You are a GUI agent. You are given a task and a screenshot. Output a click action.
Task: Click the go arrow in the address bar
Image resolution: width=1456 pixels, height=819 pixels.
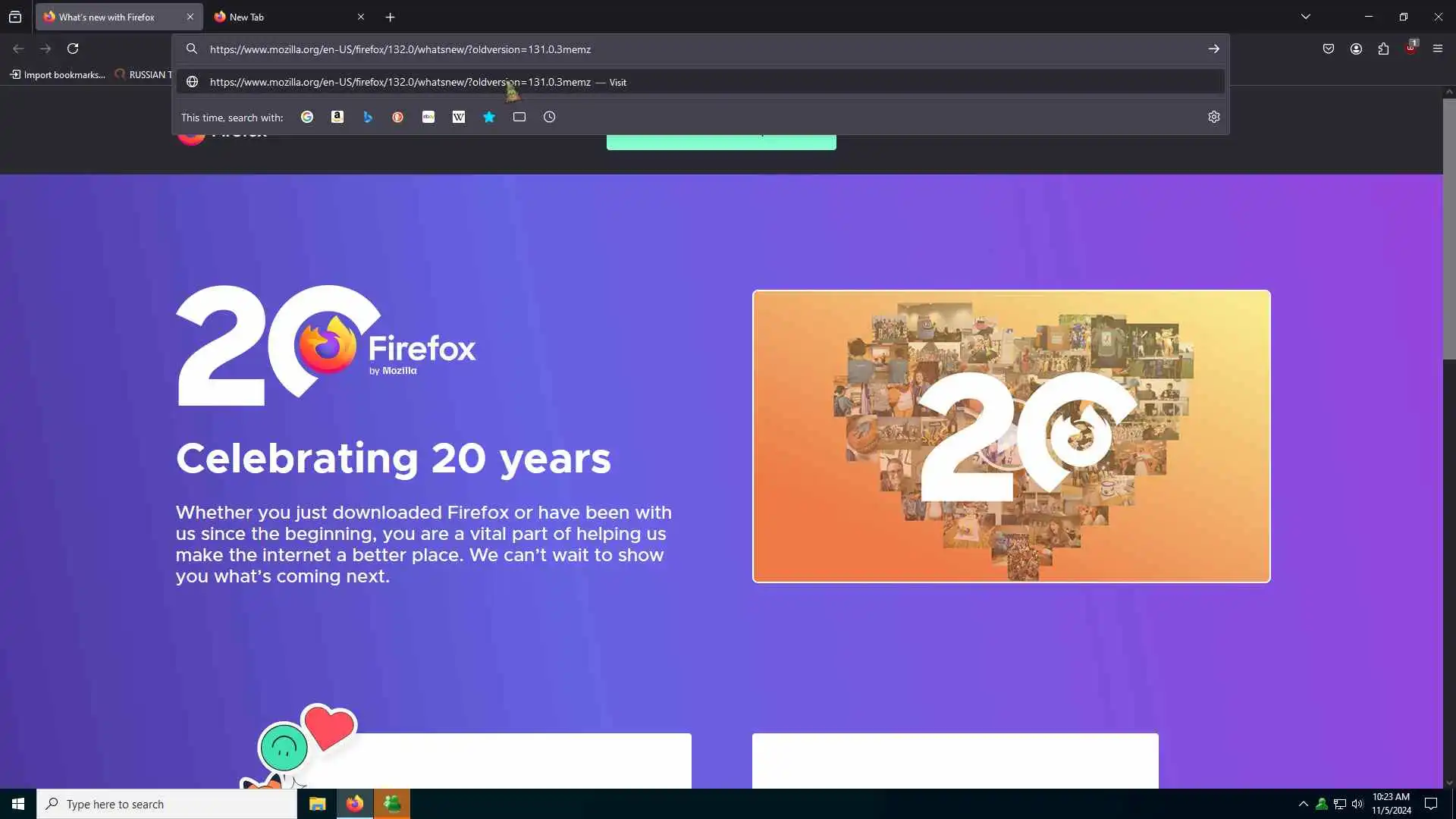coord(1214,49)
